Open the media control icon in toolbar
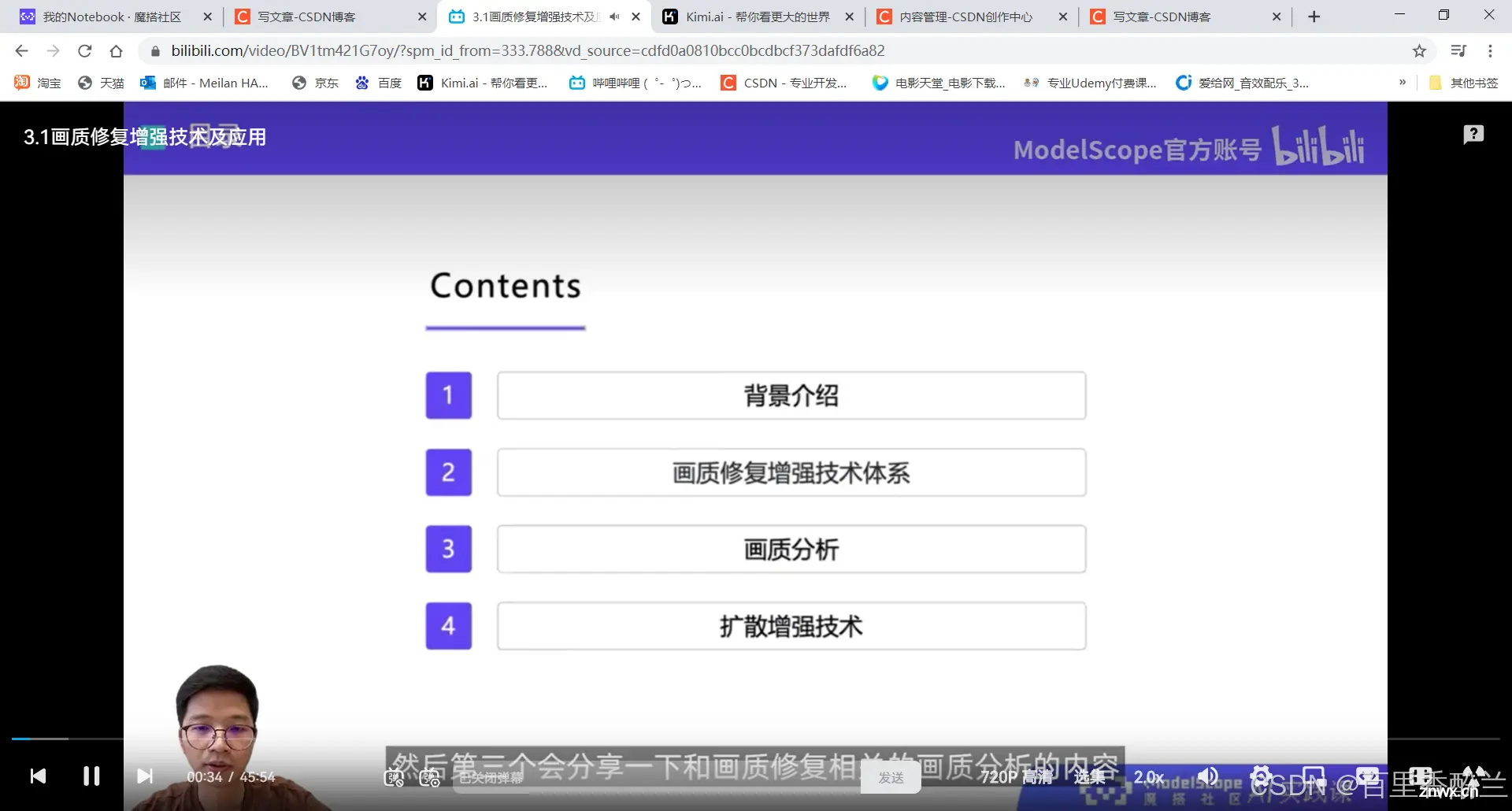Screen dimensions: 1512x811 pos(1458,51)
